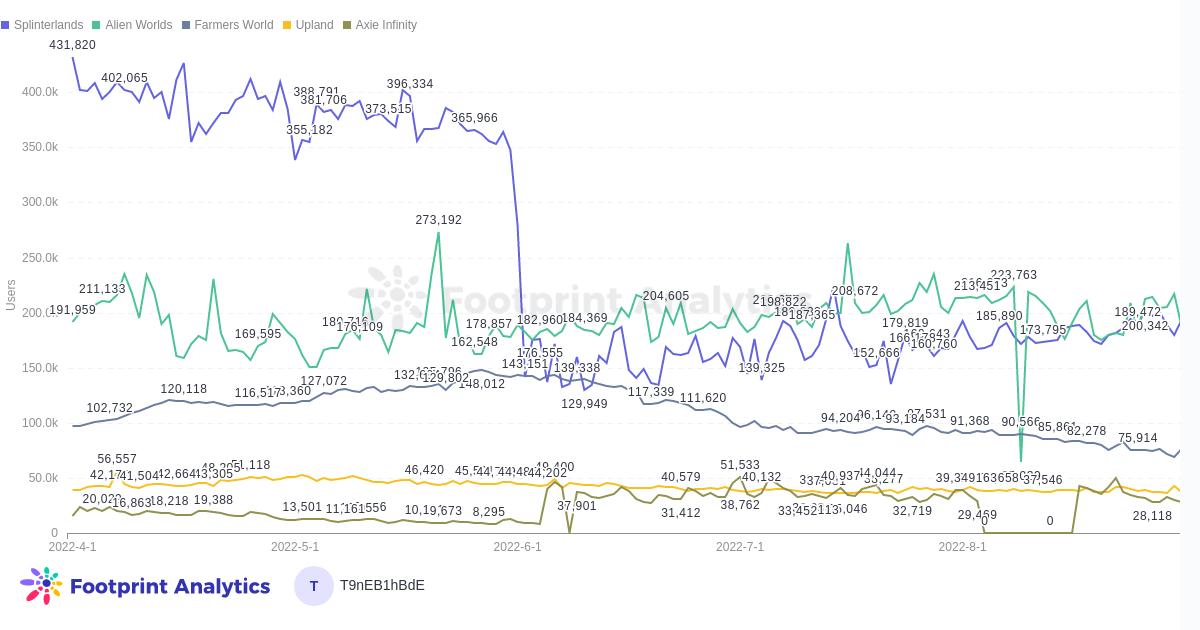Click the round T user avatar
This screenshot has height=630, width=1200.
313,586
